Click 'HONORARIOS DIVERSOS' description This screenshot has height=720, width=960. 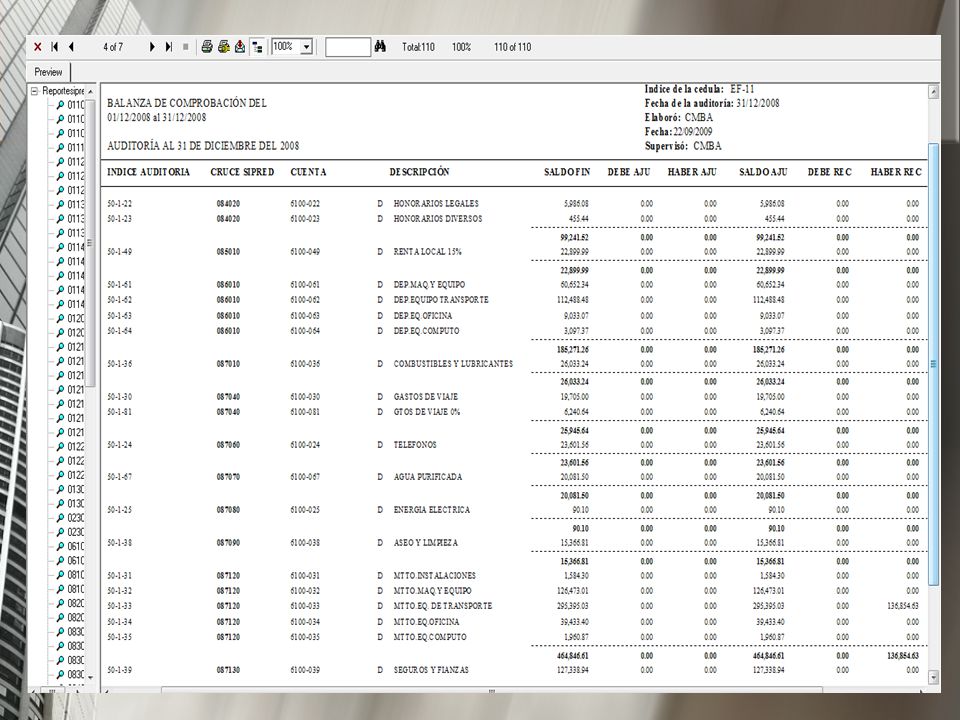(x=438, y=219)
